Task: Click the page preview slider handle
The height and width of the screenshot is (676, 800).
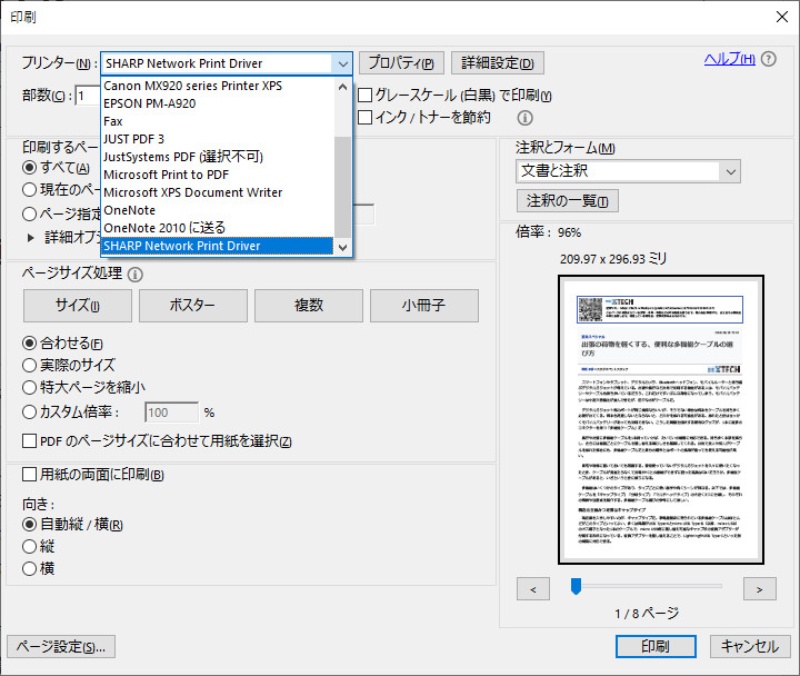Action: point(576,587)
